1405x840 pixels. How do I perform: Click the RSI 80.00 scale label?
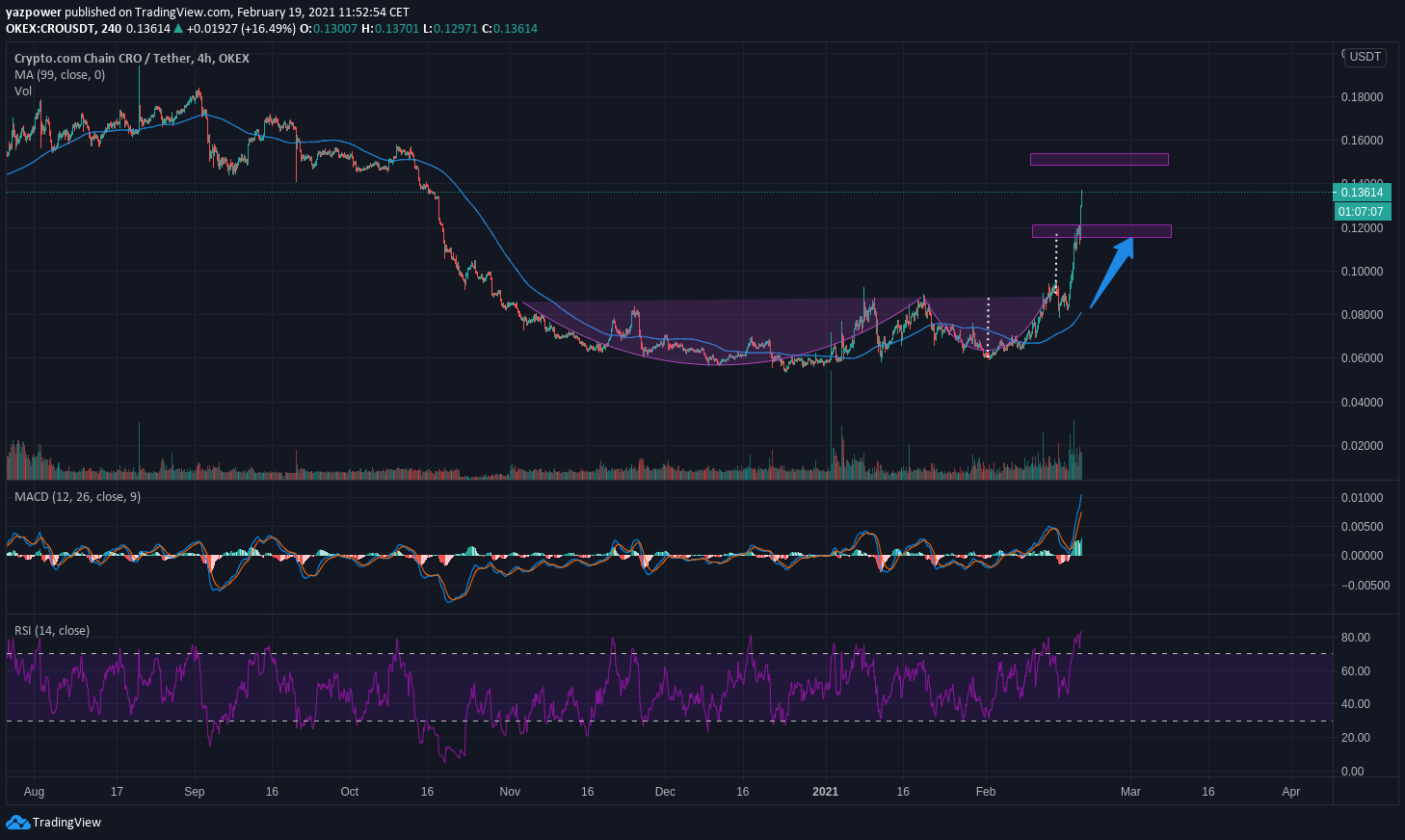tap(1355, 637)
